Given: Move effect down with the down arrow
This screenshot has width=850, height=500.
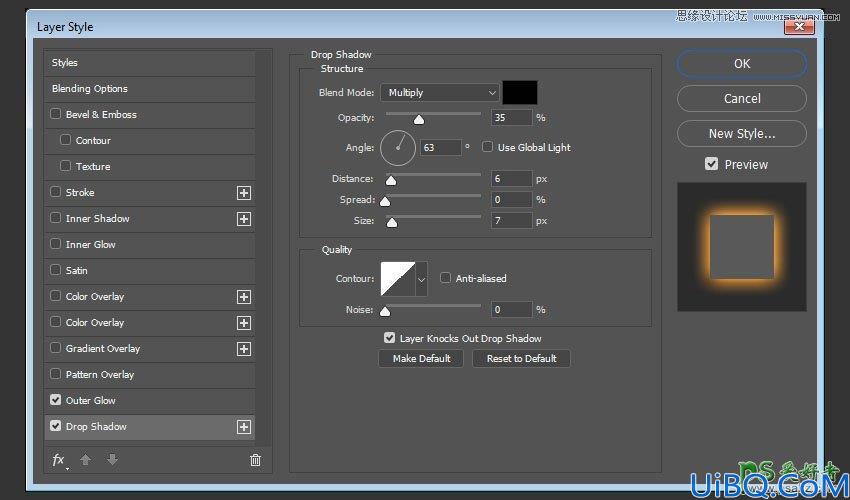Looking at the screenshot, I should coord(112,460).
